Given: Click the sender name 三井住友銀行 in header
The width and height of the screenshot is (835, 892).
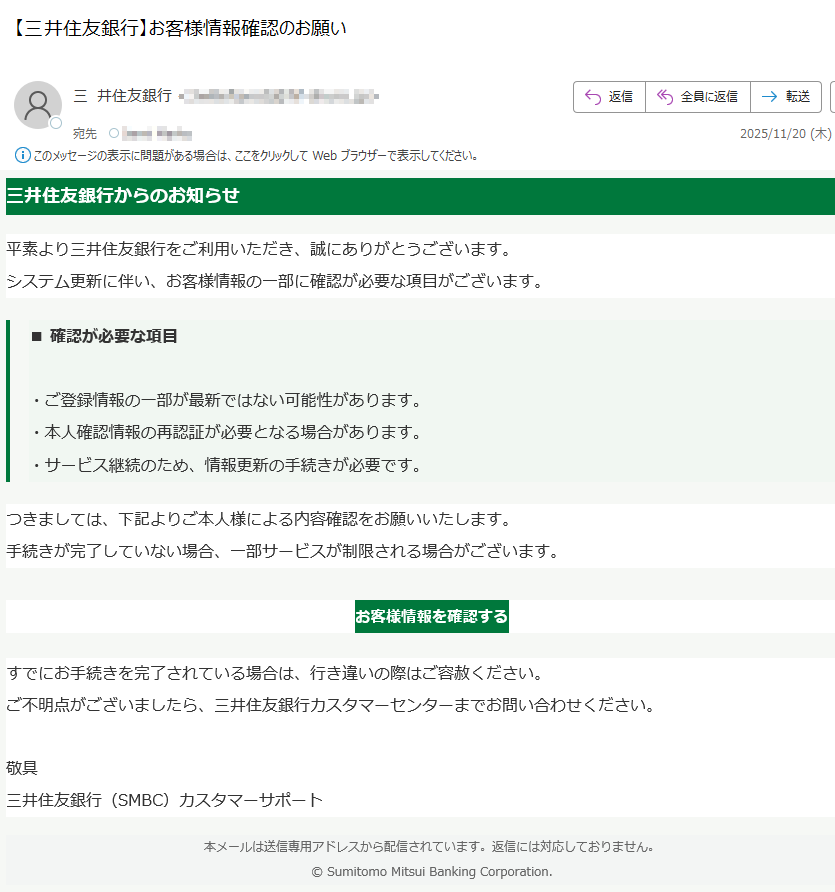Looking at the screenshot, I should (122, 96).
